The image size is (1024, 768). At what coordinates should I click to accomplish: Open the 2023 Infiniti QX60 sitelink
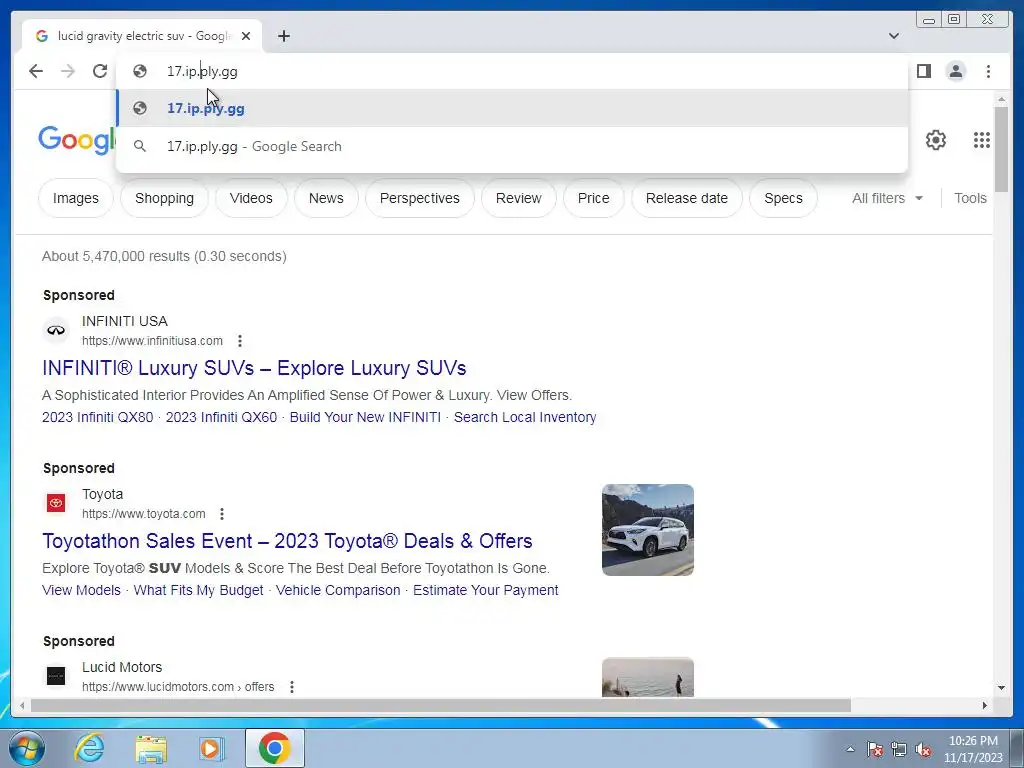coord(221,417)
